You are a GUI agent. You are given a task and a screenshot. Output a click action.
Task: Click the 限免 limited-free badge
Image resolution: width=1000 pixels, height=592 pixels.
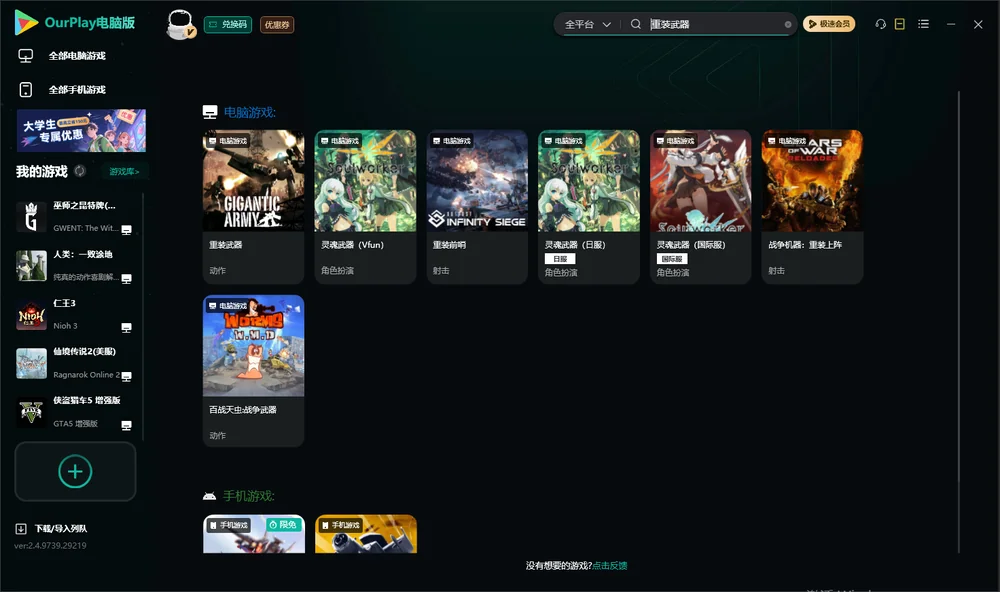[283, 524]
